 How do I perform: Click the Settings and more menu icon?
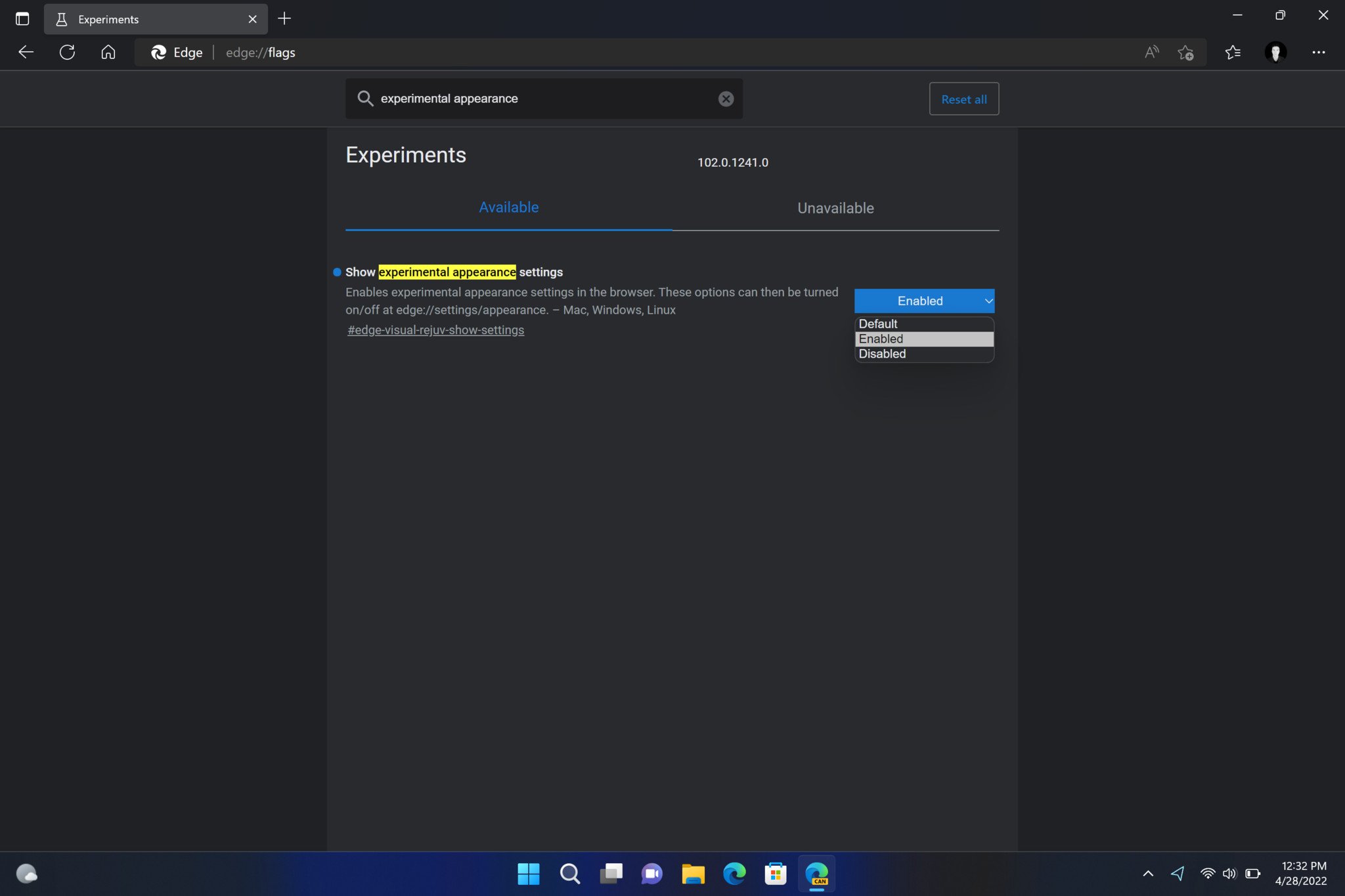[x=1318, y=52]
